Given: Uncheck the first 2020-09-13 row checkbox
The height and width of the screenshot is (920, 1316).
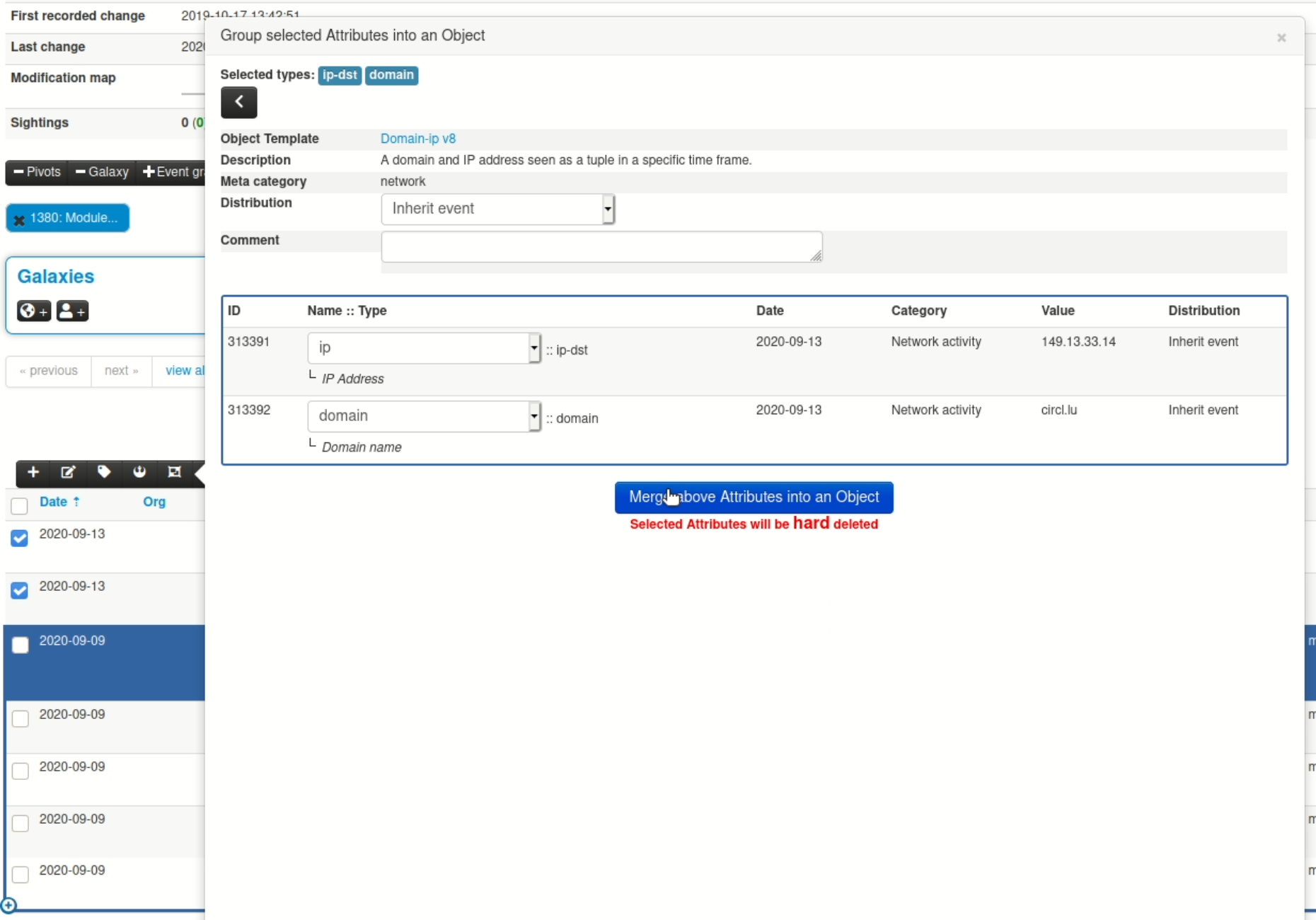Looking at the screenshot, I should (x=20, y=538).
